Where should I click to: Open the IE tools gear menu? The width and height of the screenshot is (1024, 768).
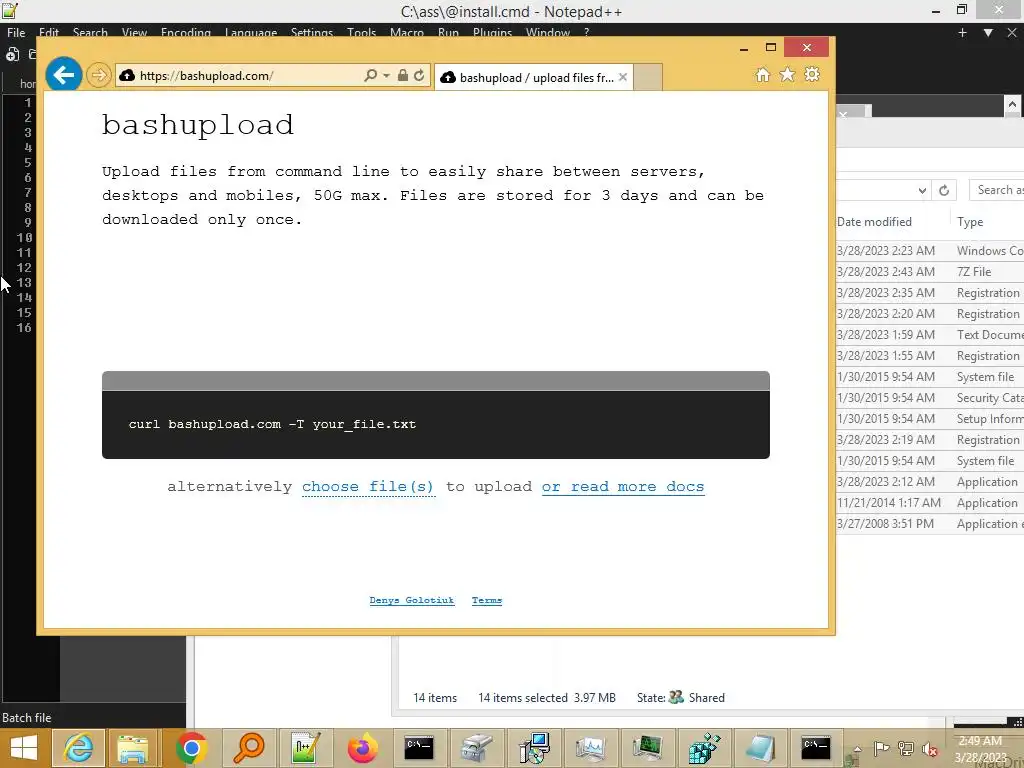tap(812, 74)
